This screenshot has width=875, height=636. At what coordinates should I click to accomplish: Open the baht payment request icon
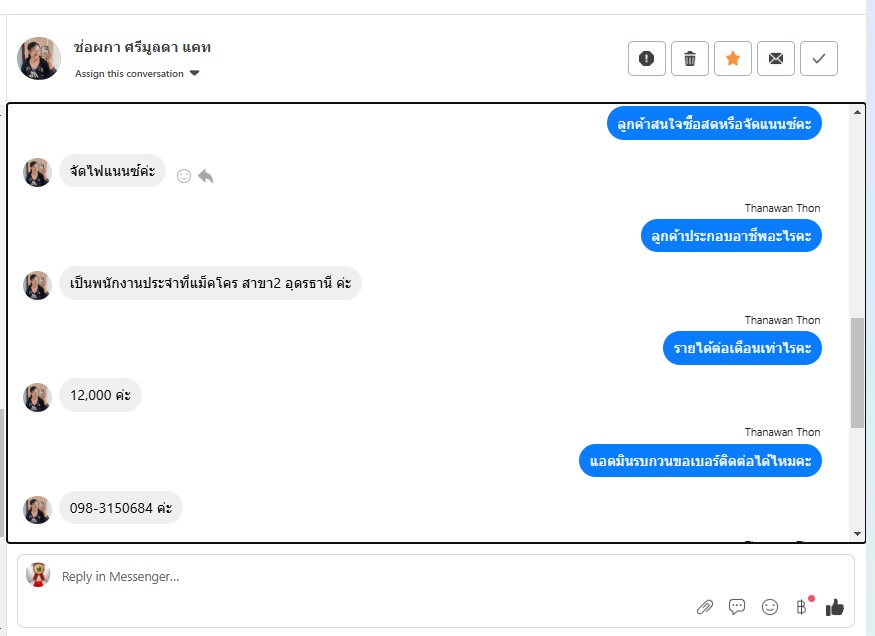[801, 607]
